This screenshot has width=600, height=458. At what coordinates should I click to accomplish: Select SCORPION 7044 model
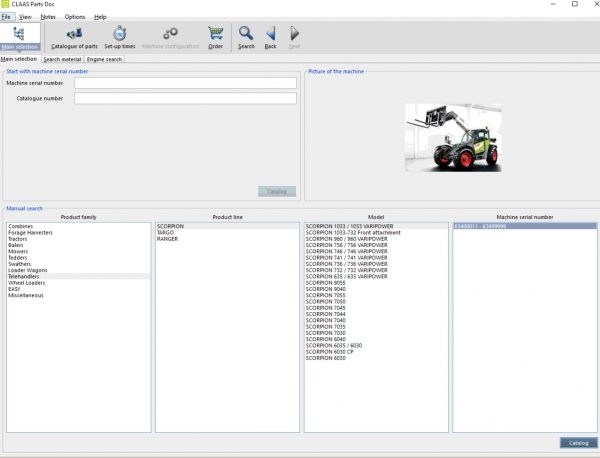[376, 314]
